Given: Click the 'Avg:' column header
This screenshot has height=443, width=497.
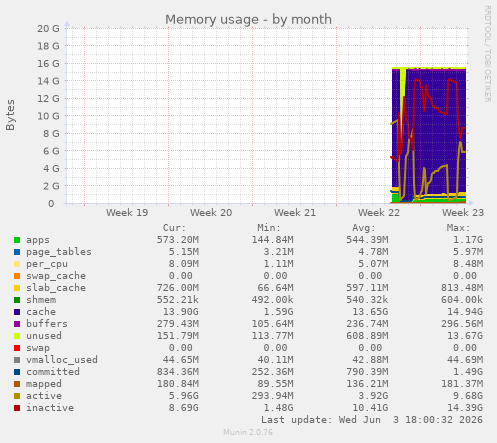Looking at the screenshot, I should point(364,228).
